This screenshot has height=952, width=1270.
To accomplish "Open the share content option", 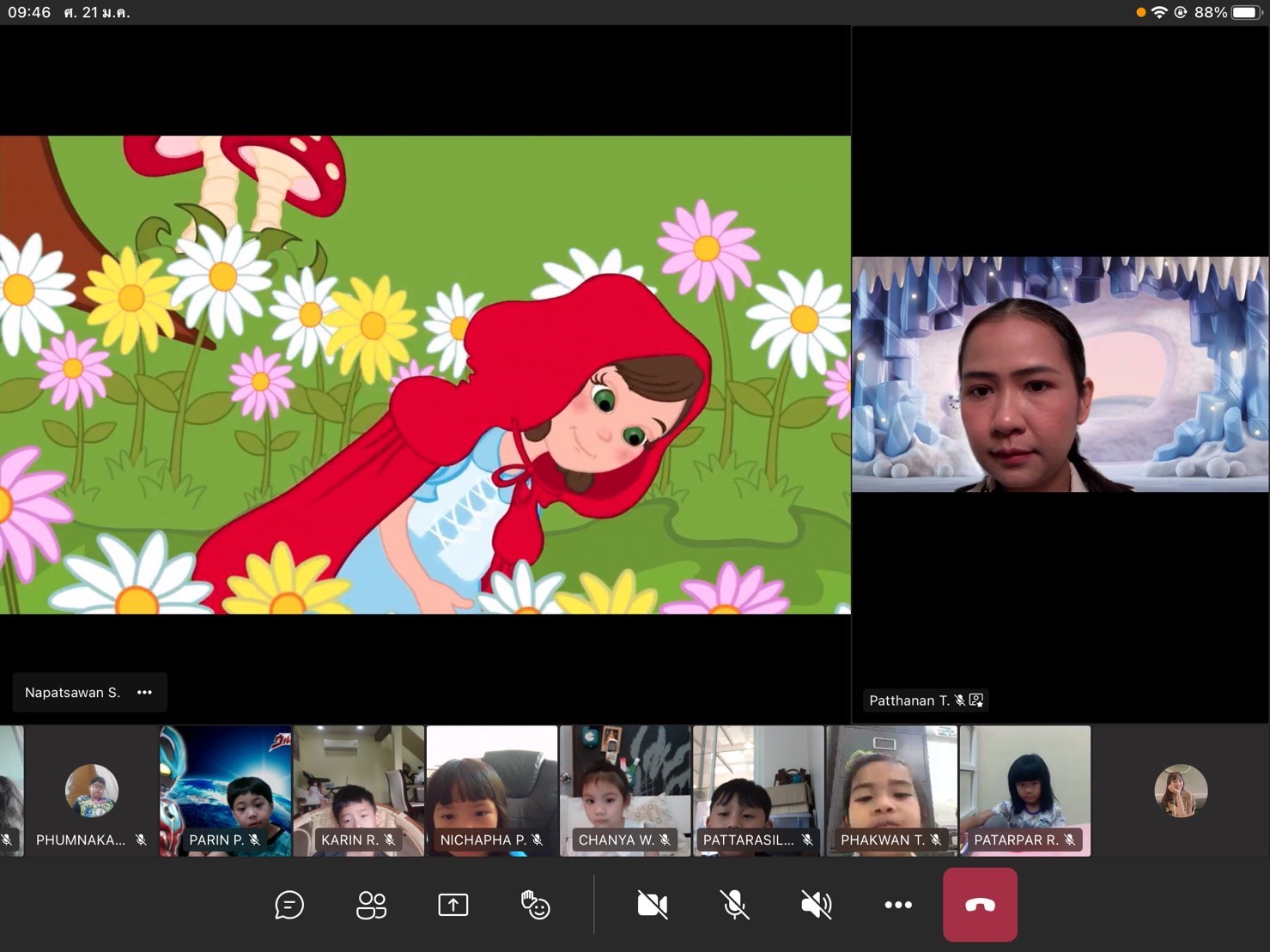I will tap(453, 905).
